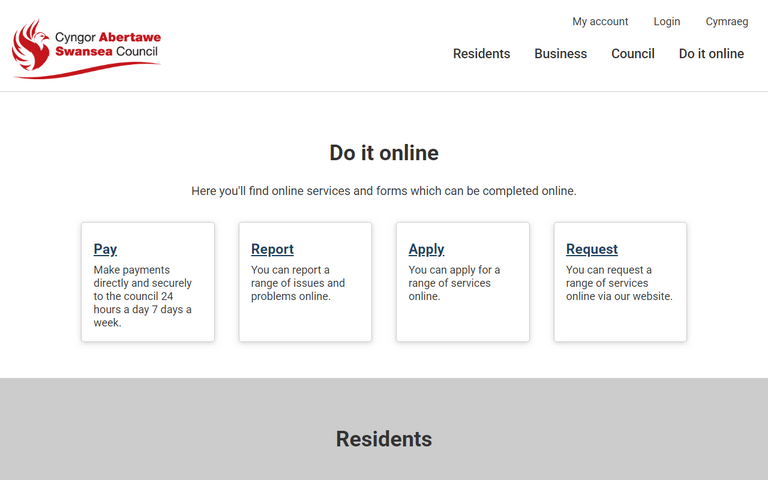Click the Apply link
Viewport: 768px width, 480px height.
[x=426, y=249]
